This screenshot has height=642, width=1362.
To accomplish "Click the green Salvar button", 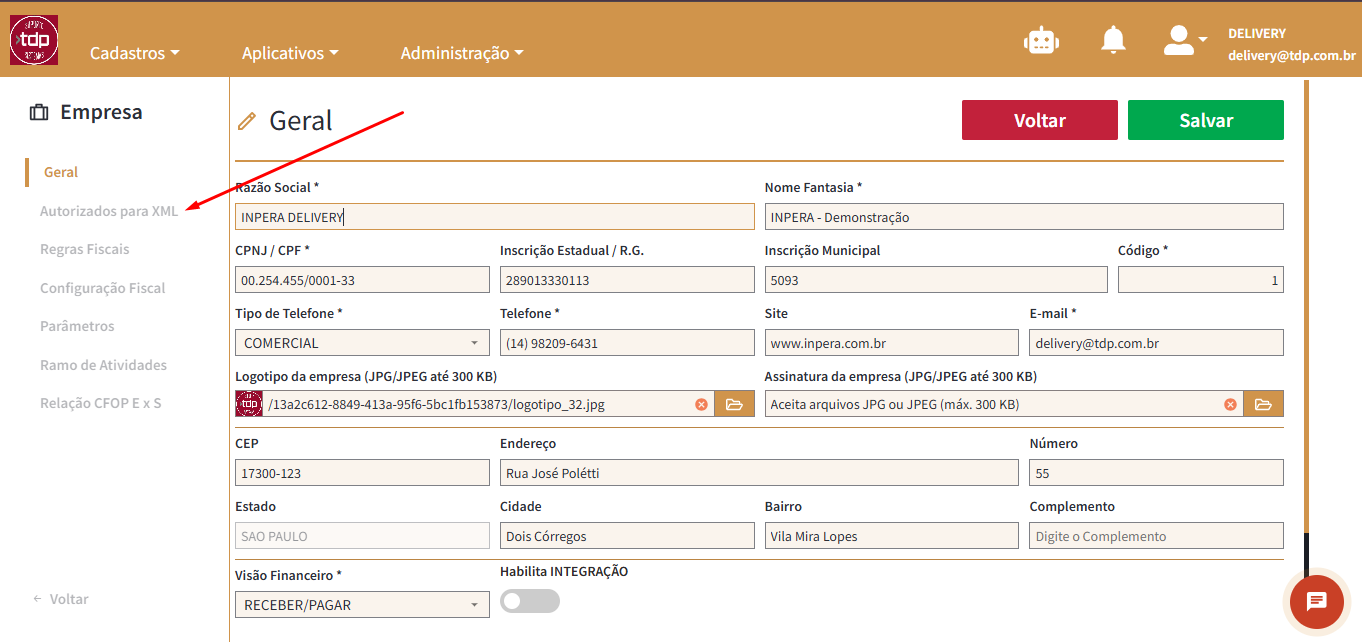I will [x=1206, y=120].
